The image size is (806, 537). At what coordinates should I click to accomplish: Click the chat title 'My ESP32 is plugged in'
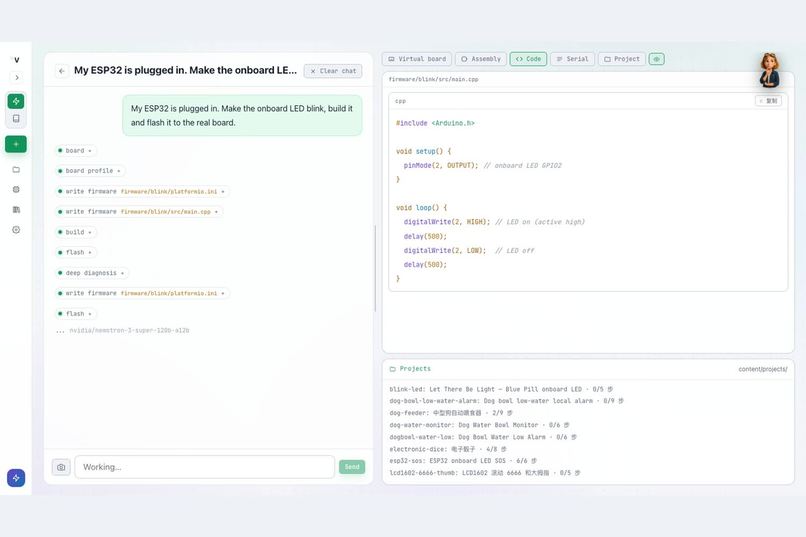[x=186, y=70]
